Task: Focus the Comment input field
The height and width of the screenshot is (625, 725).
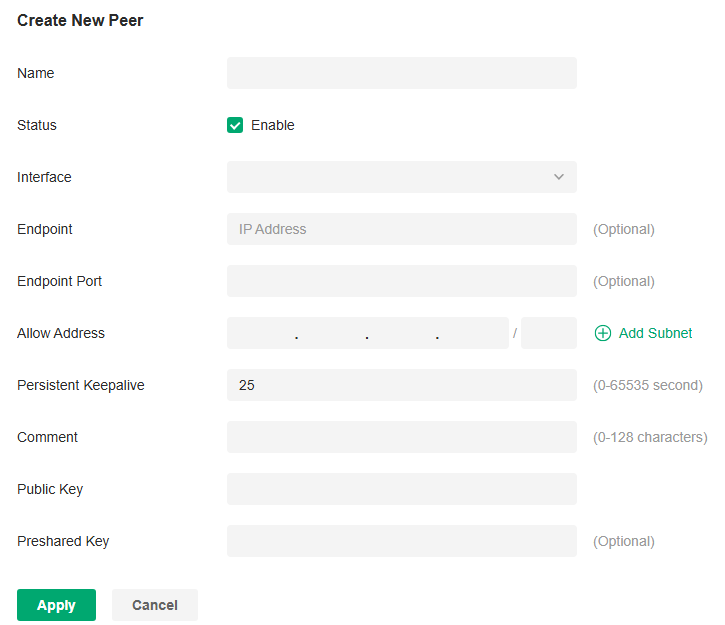Action: (401, 437)
